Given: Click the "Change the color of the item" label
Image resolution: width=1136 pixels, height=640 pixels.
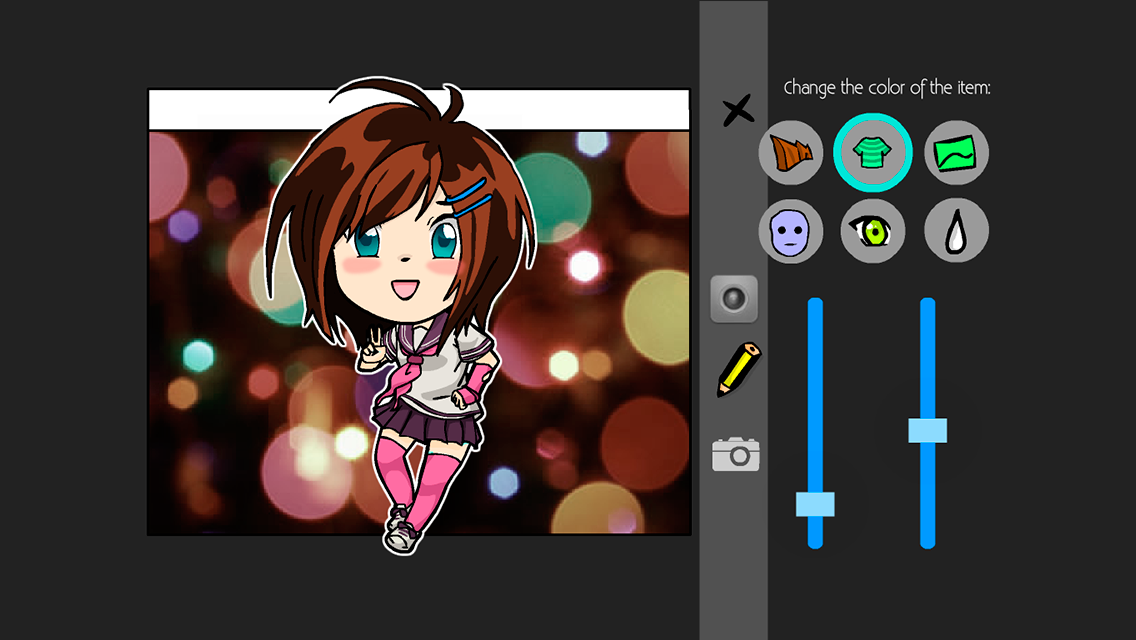Looking at the screenshot, I should tap(887, 88).
